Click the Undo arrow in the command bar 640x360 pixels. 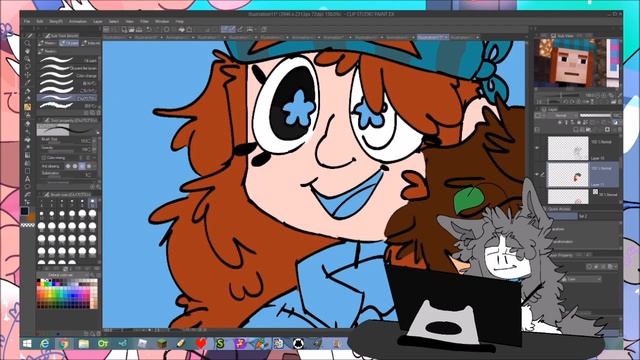[x=149, y=29]
